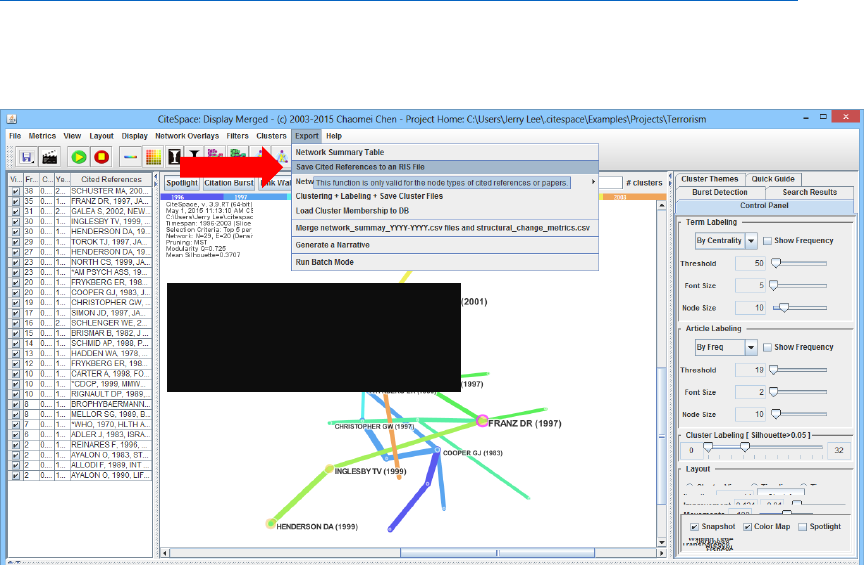Click the save floppy disk toolbar icon
864x565 pixels.
point(26,157)
